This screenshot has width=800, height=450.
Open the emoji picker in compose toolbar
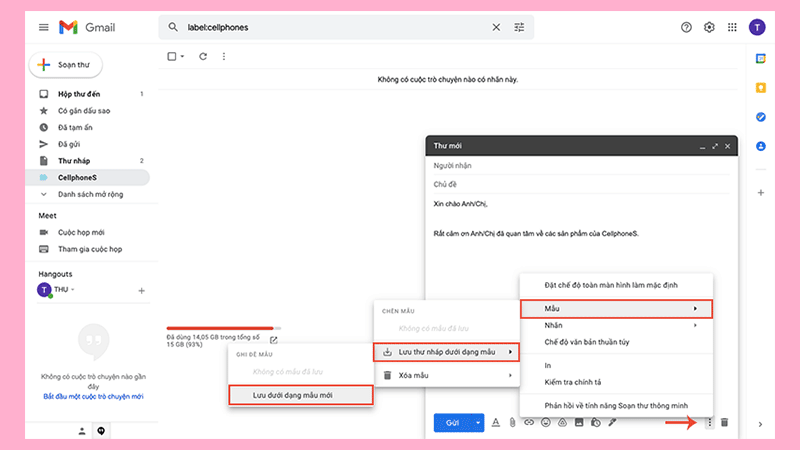click(546, 423)
